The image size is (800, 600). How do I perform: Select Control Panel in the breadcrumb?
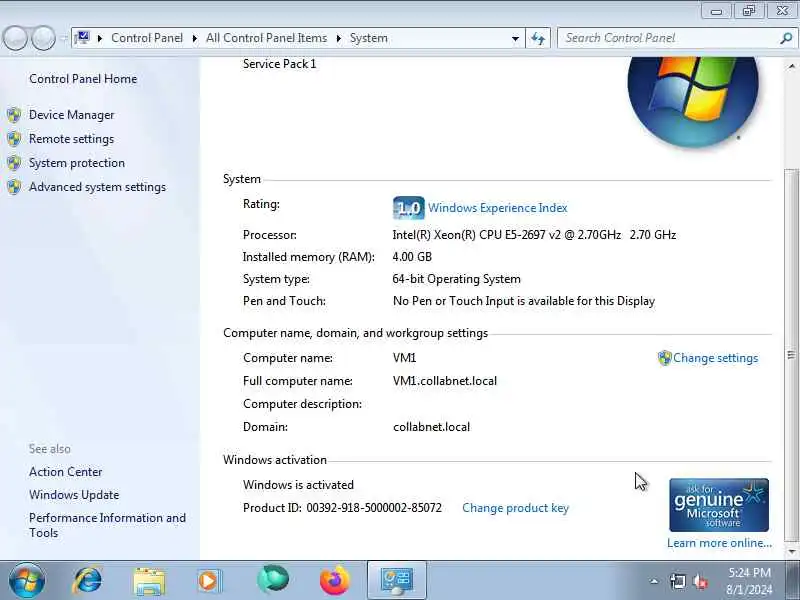click(147, 38)
